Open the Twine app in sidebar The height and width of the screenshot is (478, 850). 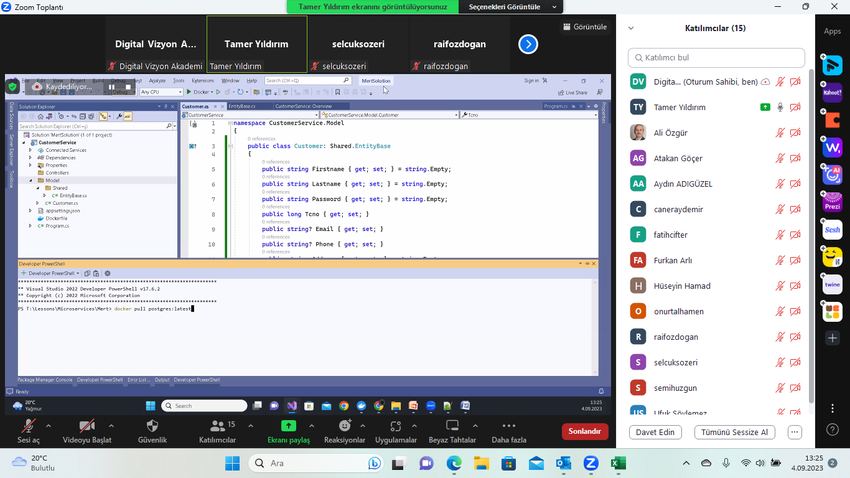(x=832, y=285)
